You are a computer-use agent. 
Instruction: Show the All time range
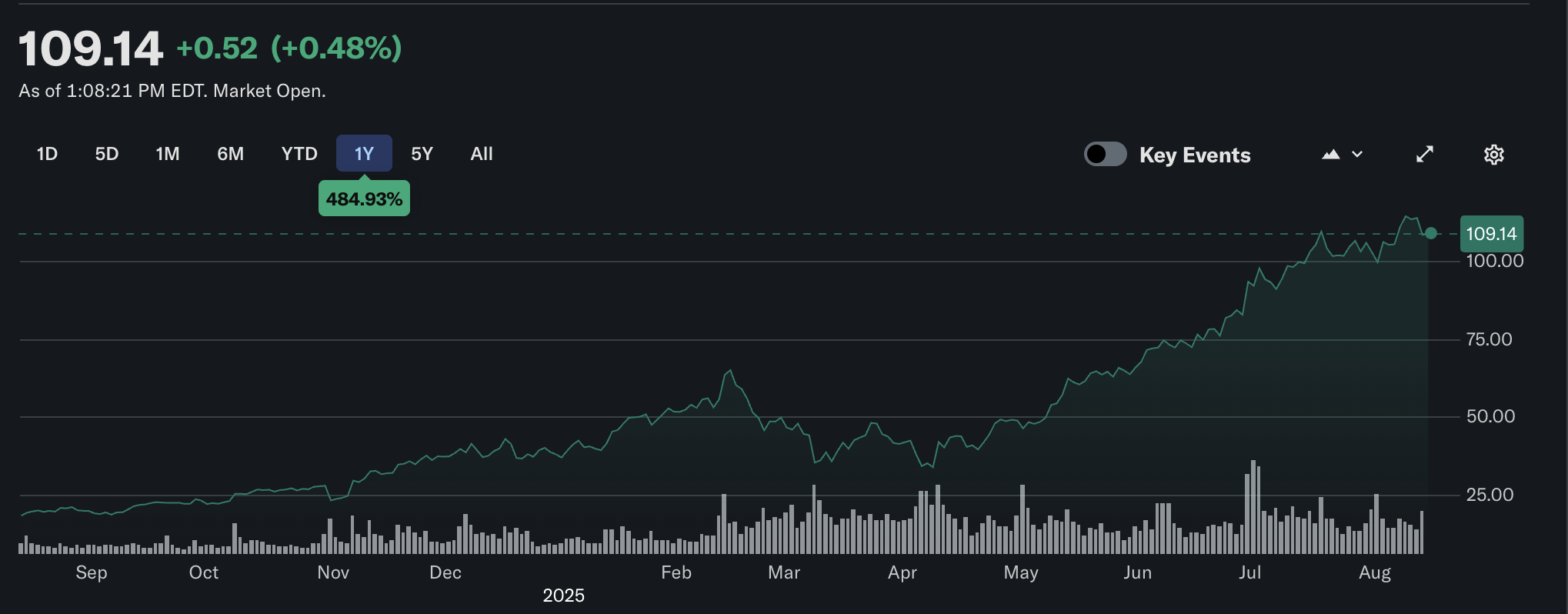coord(482,153)
